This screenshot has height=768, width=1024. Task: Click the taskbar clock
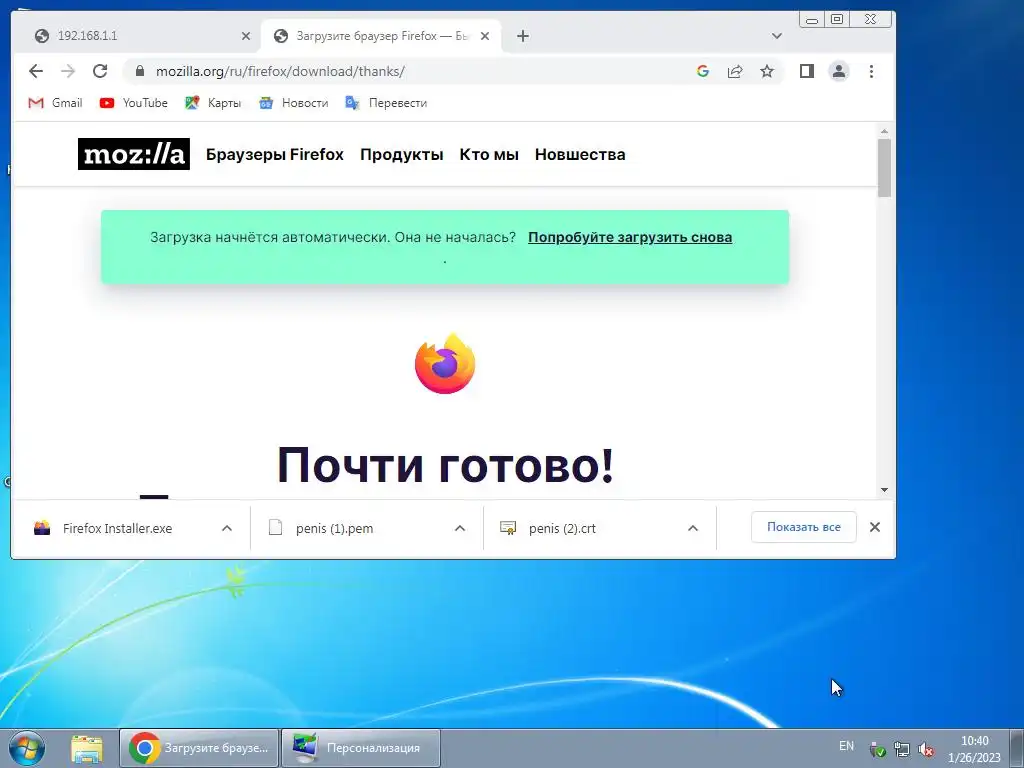(x=974, y=749)
